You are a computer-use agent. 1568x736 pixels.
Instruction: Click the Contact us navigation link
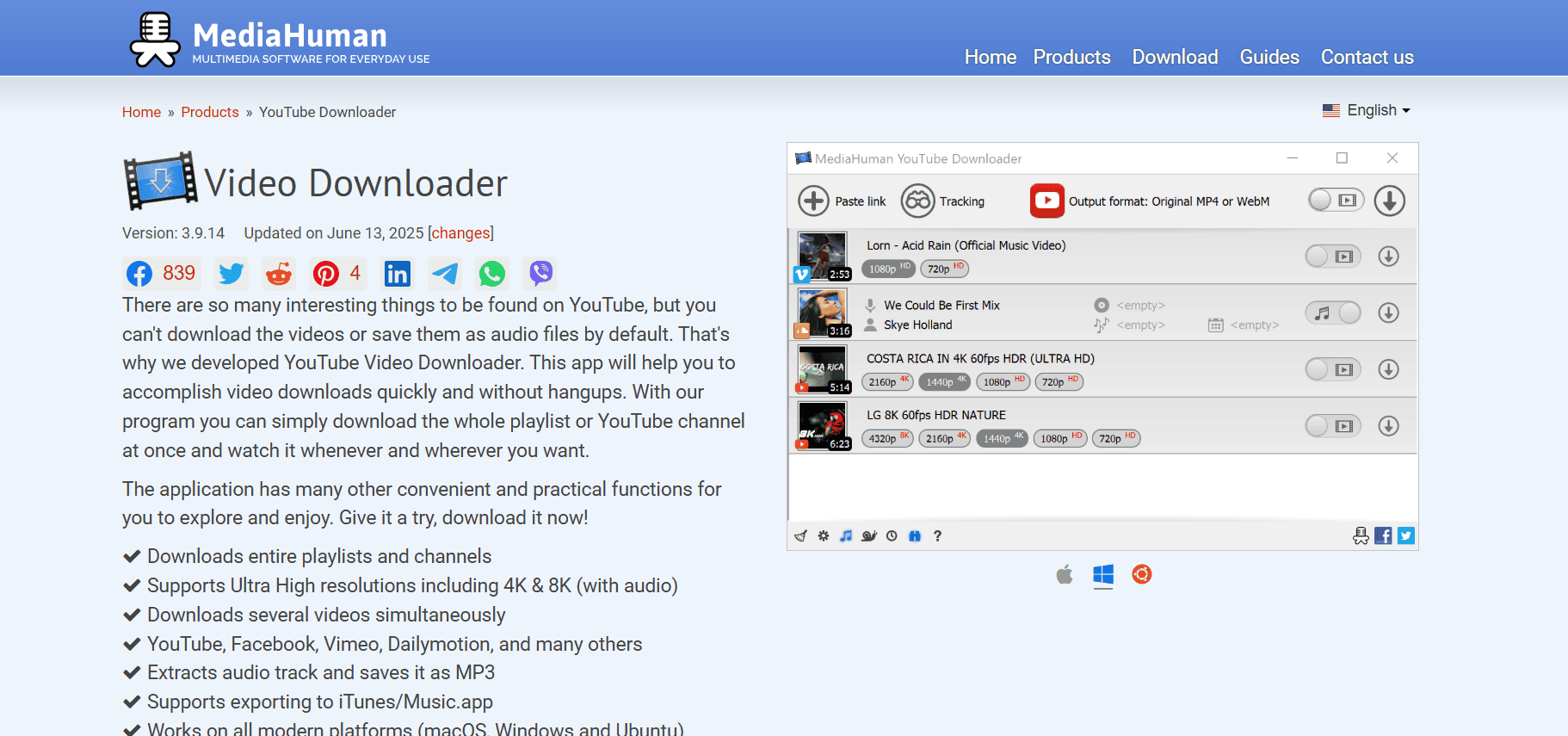point(1367,57)
